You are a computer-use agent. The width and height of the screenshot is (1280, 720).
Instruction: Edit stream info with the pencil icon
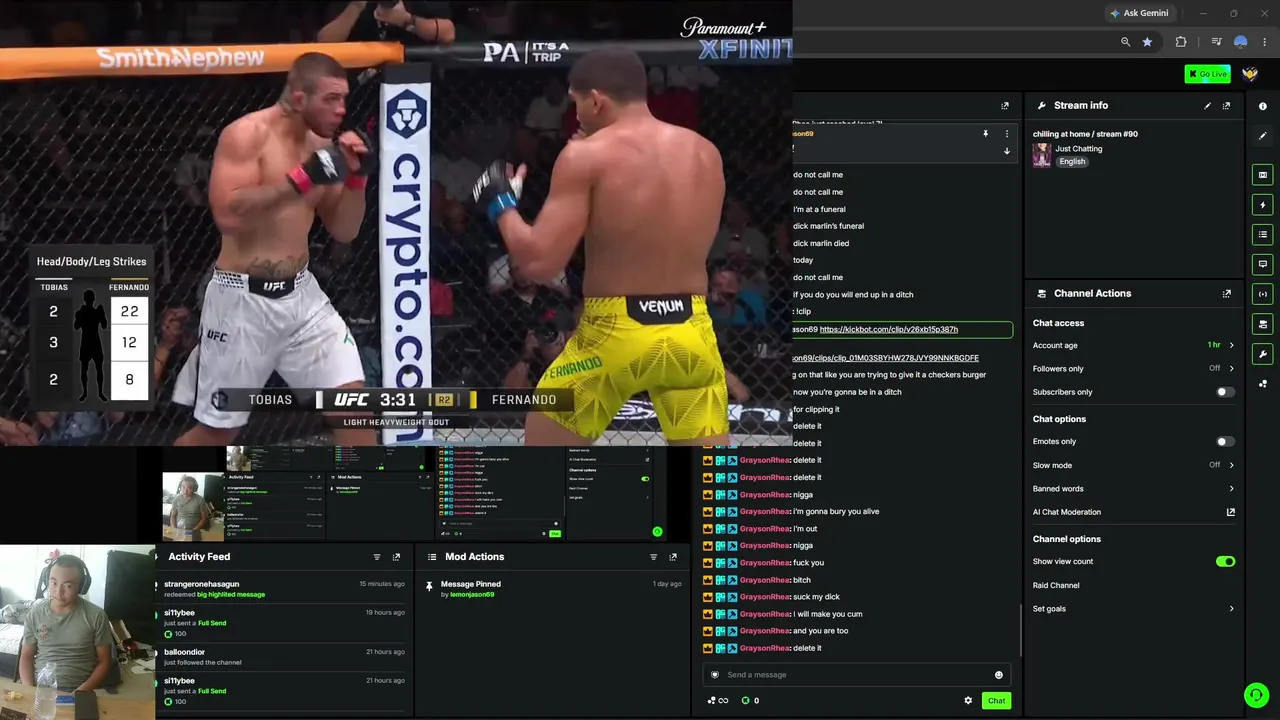(x=1207, y=105)
